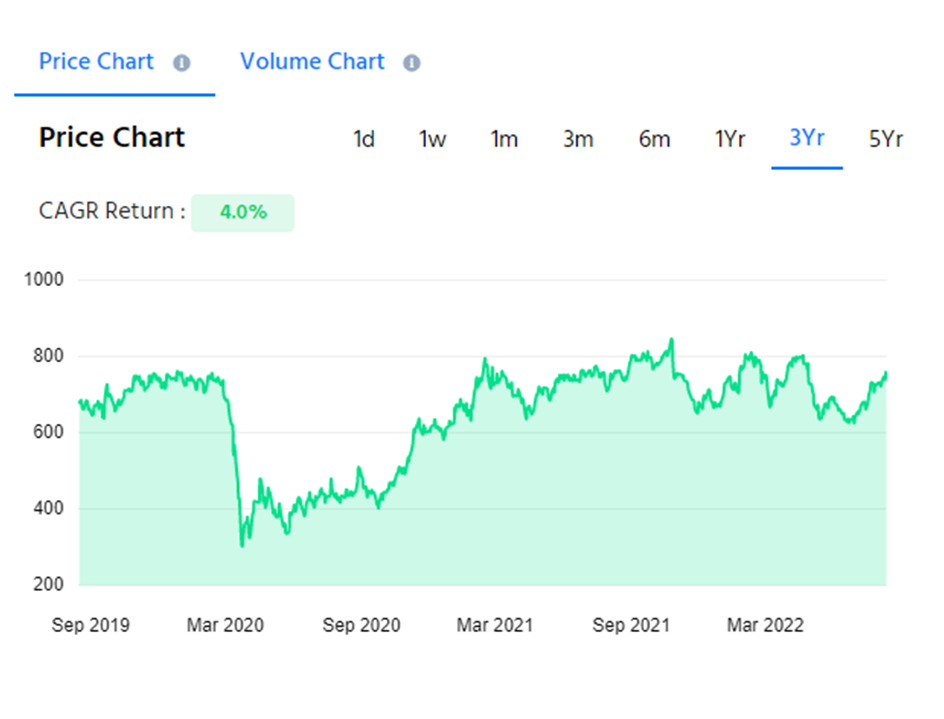The image size is (944, 719).
Task: Click the bold Price Chart heading
Action: [112, 138]
